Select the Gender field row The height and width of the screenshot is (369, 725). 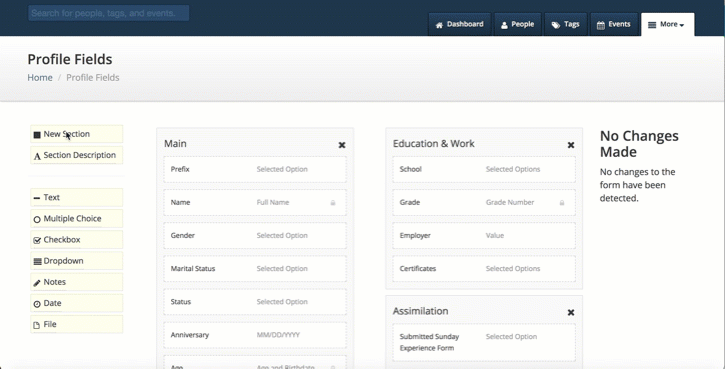[255, 235]
